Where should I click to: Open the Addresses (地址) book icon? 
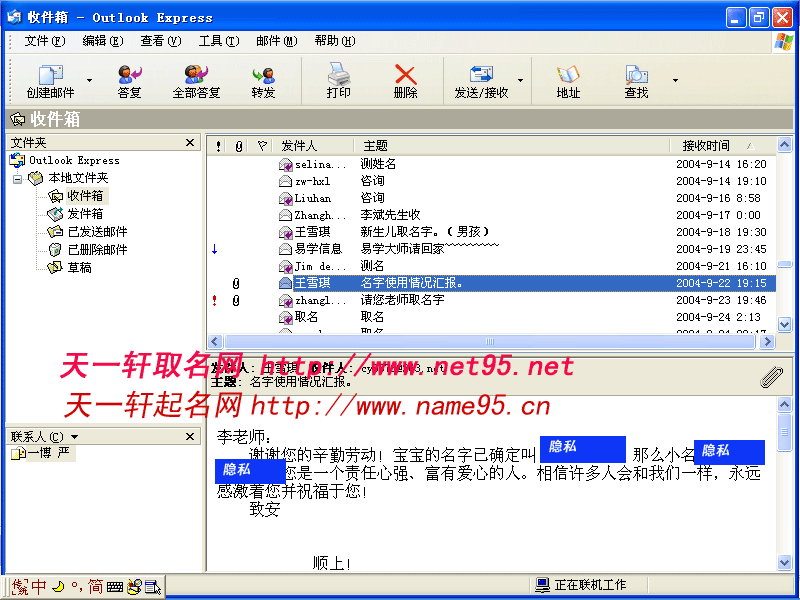click(568, 77)
